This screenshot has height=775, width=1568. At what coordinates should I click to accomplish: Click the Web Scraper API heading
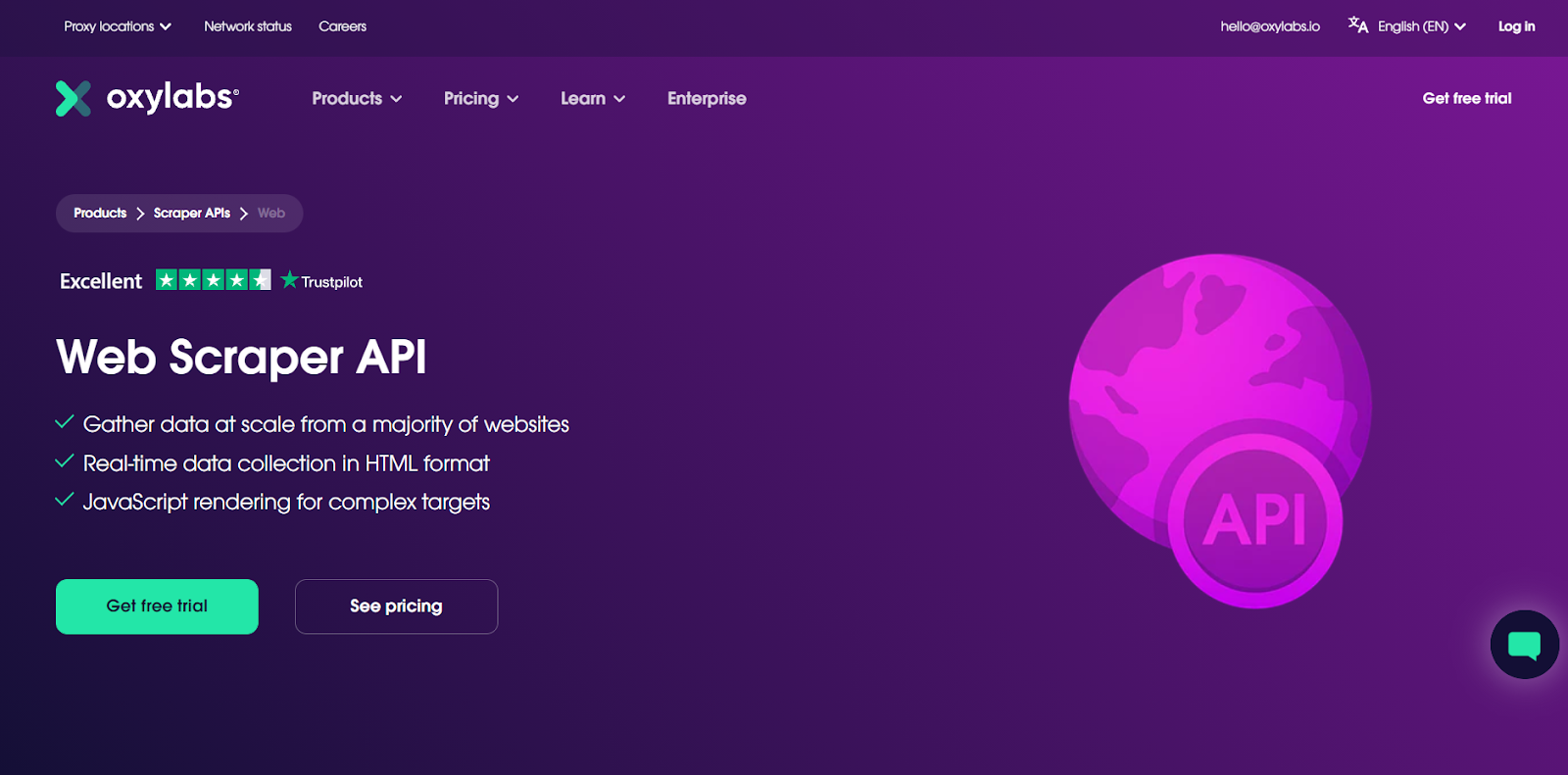pyautogui.click(x=241, y=357)
